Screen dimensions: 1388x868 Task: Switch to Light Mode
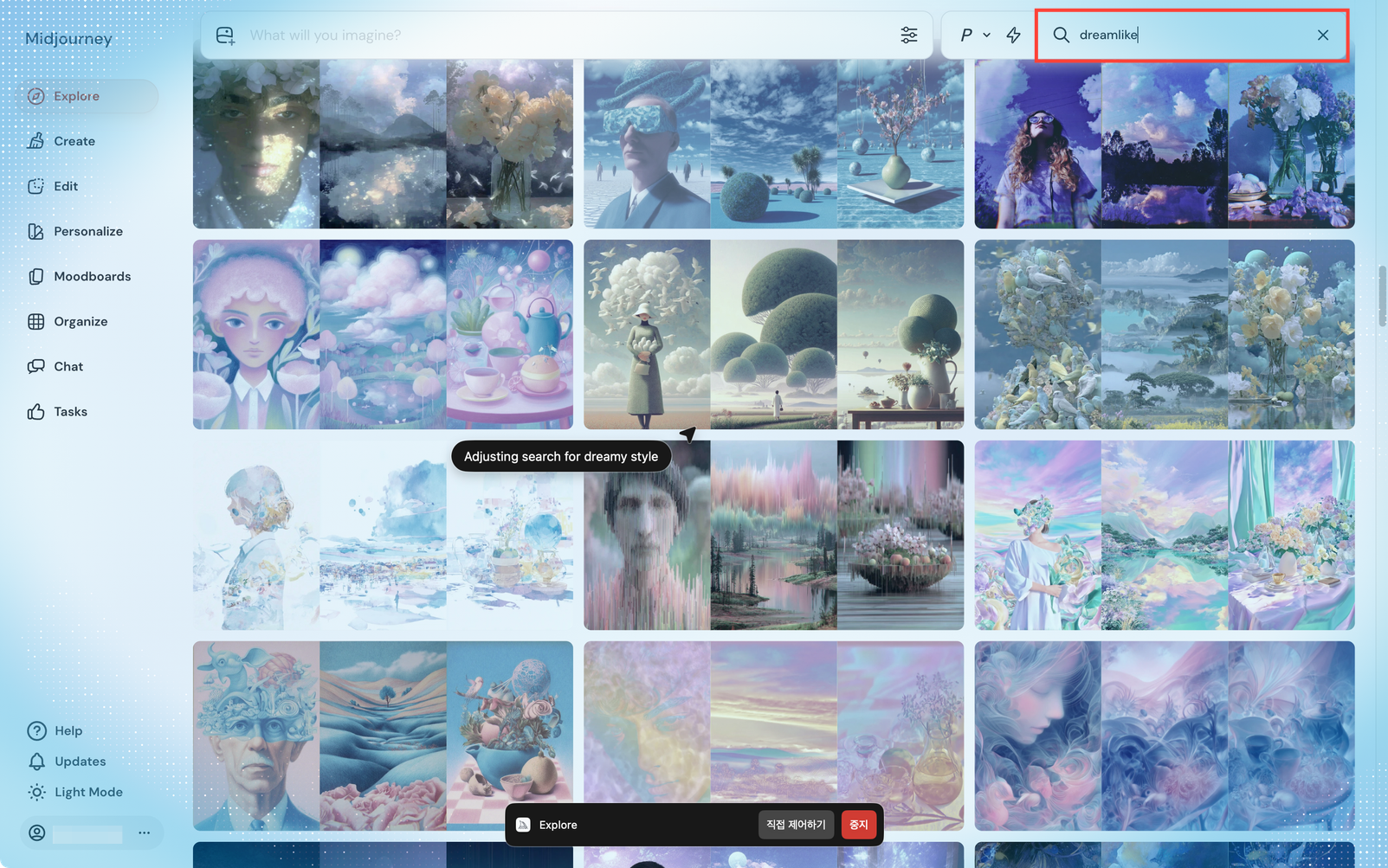87,792
